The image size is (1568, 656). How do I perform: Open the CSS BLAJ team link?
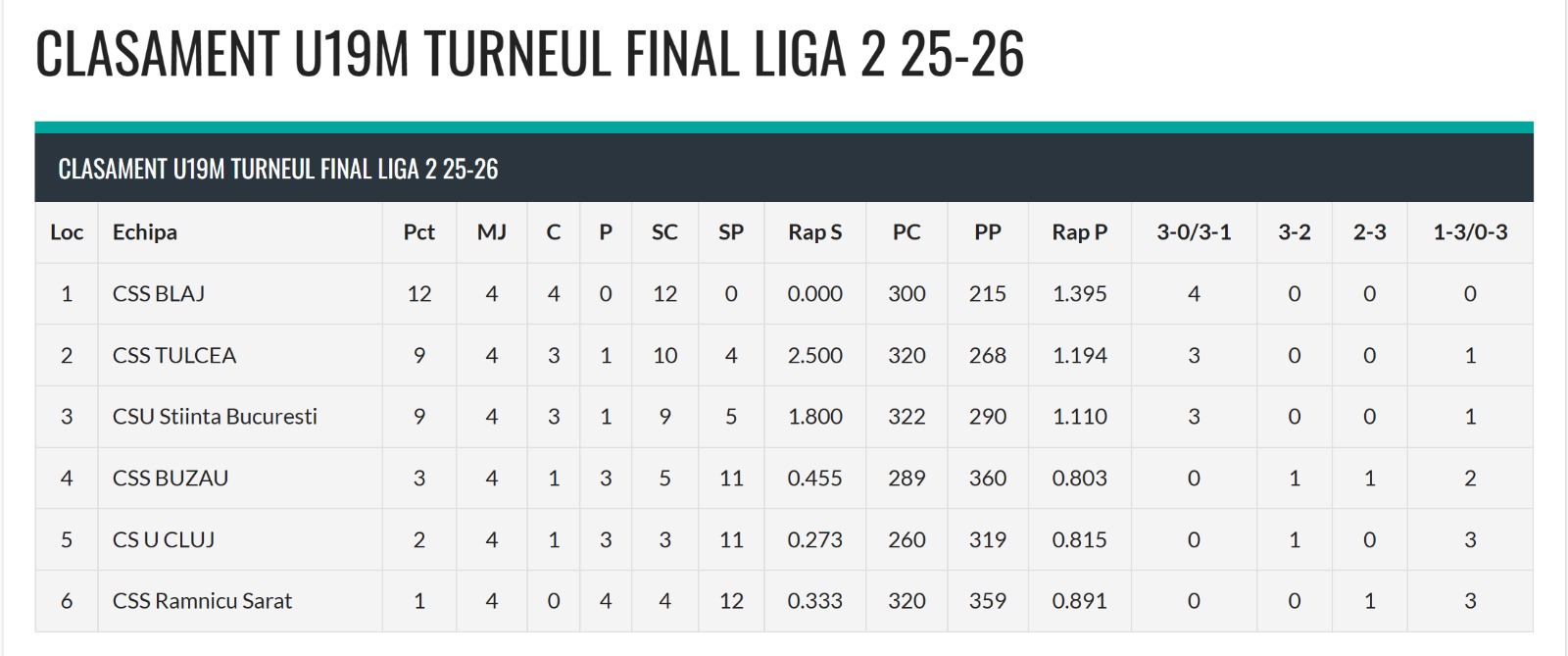click(159, 294)
